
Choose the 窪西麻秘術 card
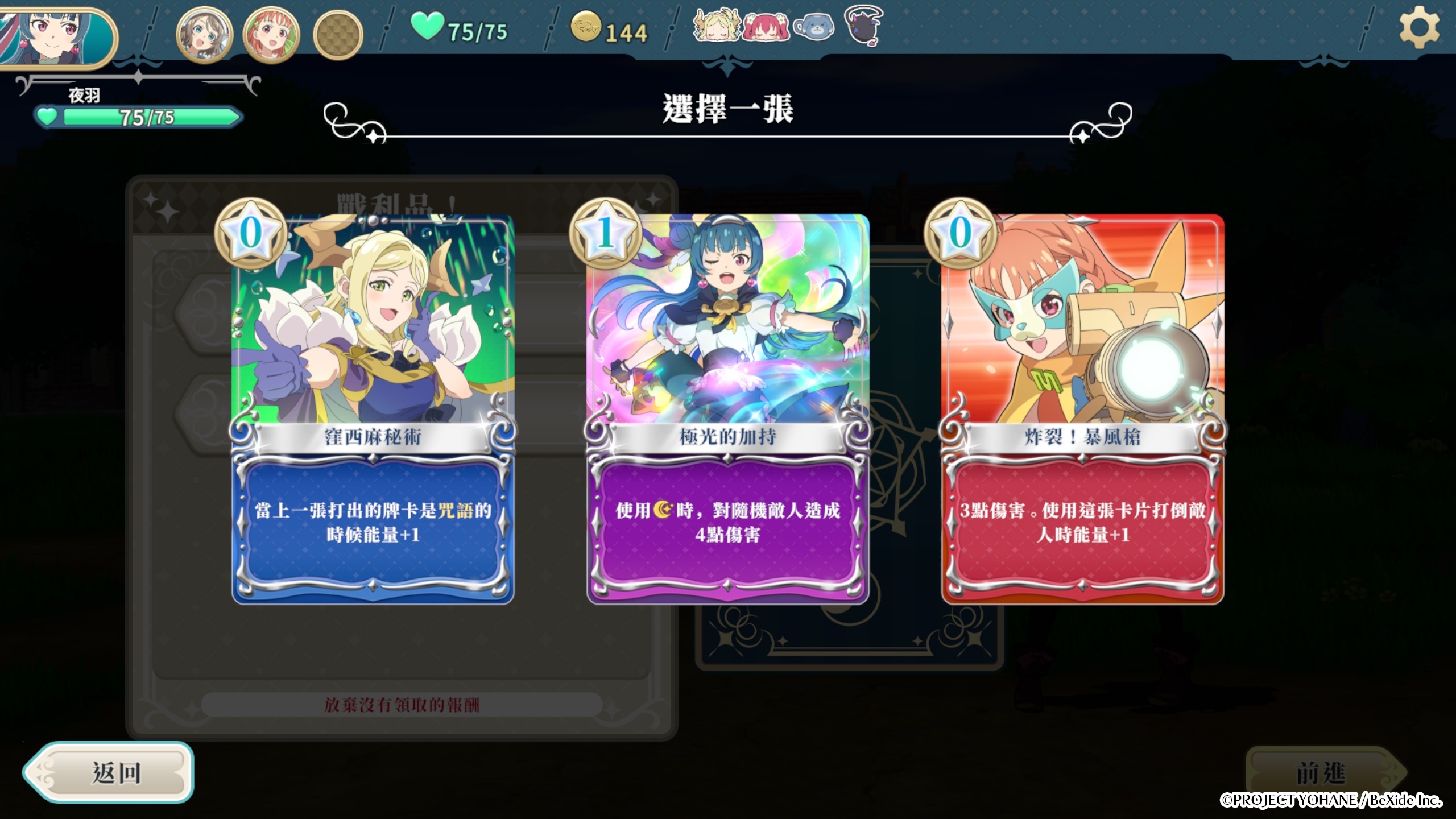[373, 408]
